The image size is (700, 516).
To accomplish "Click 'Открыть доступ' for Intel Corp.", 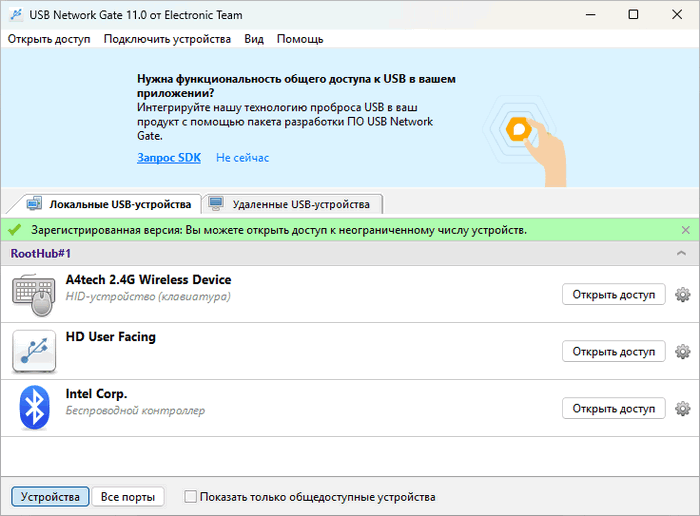I will (614, 408).
